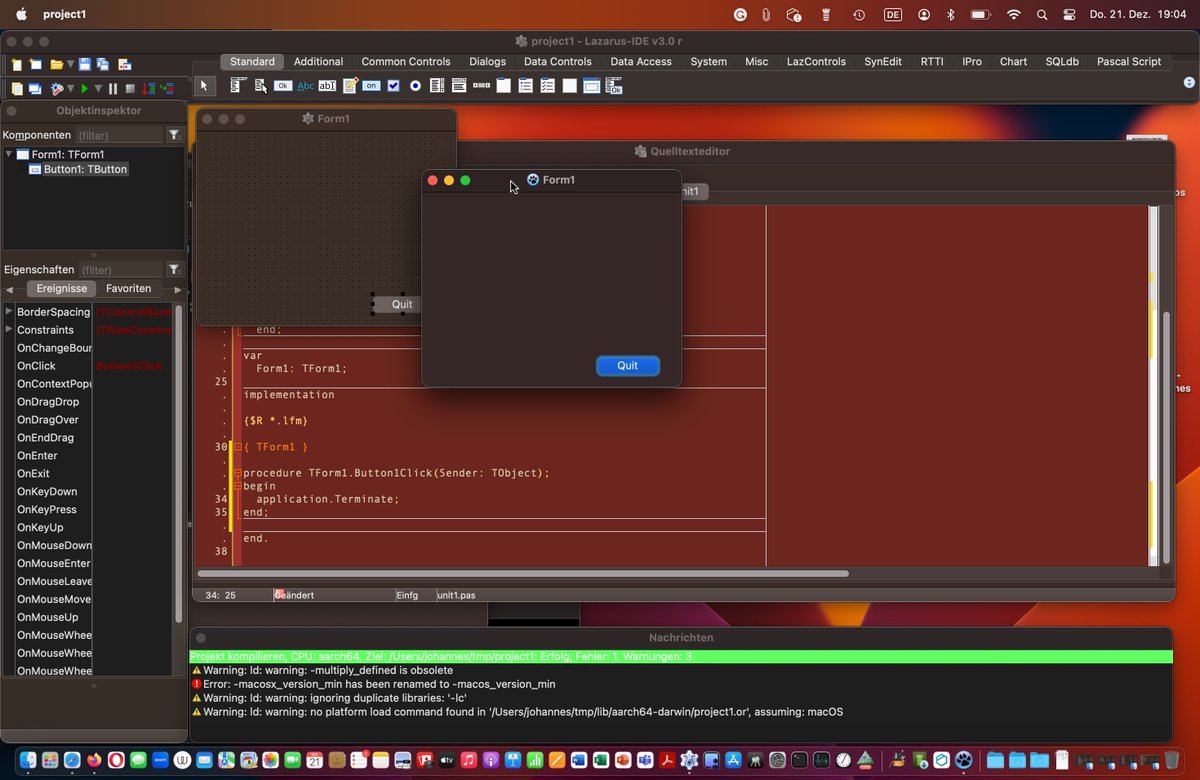
Task: Click the Open folder toolbar icon
Action: click(x=57, y=64)
